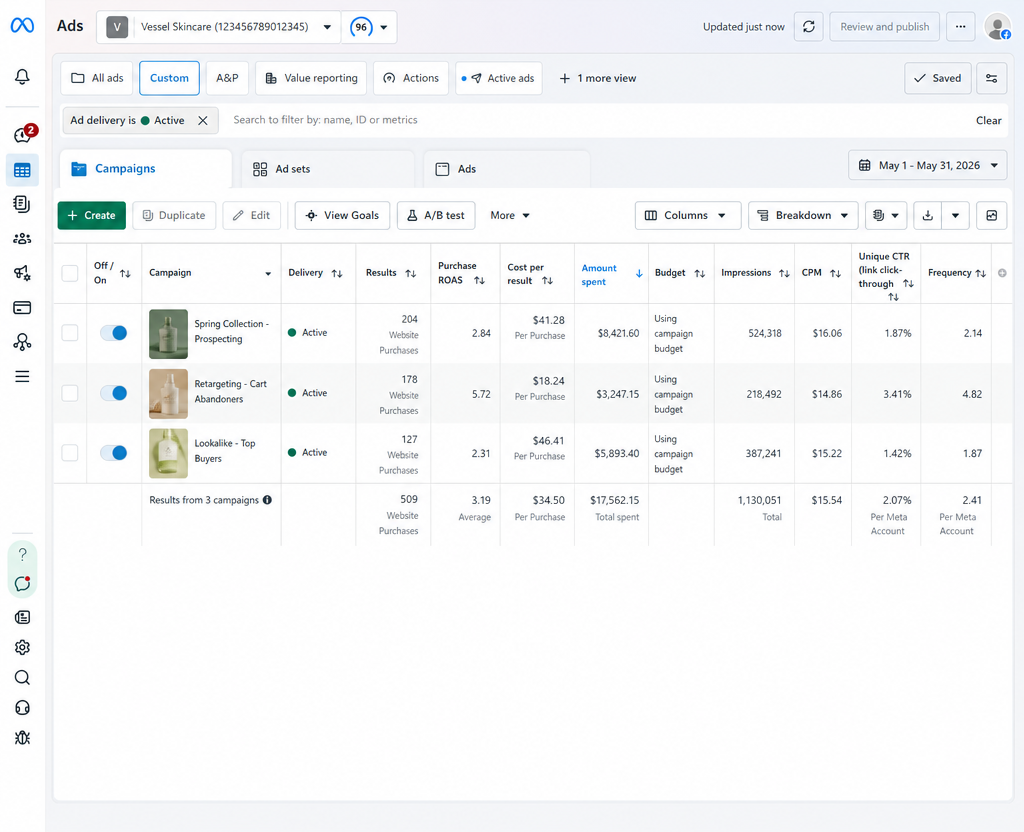The image size is (1024, 832).
Task: Open Spring Collection campaign thumbnail
Action: pyautogui.click(x=168, y=334)
